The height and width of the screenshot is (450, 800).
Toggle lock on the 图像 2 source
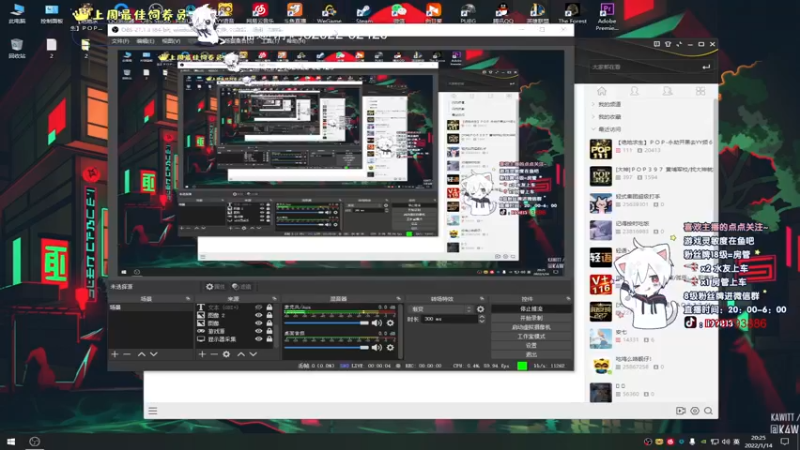[269, 315]
